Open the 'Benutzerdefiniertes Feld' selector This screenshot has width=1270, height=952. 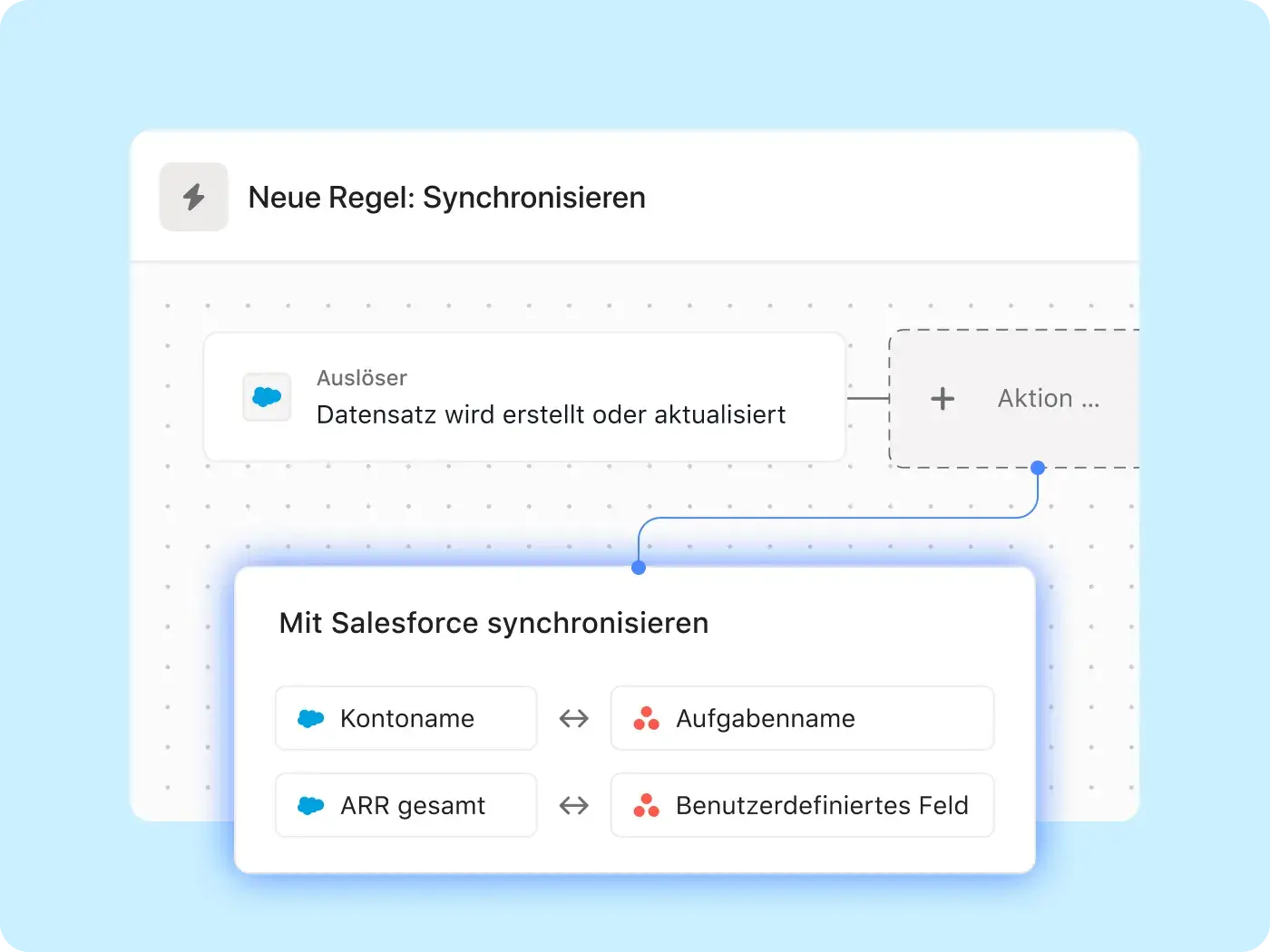pos(802,805)
